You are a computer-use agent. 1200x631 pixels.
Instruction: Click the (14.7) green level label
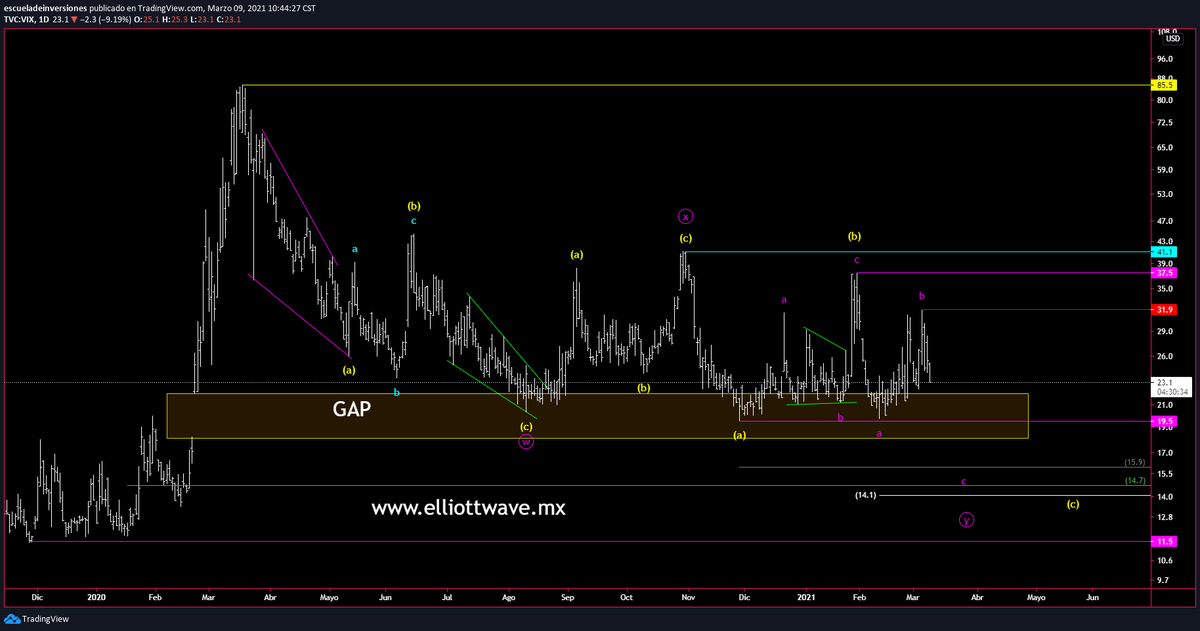point(1134,481)
